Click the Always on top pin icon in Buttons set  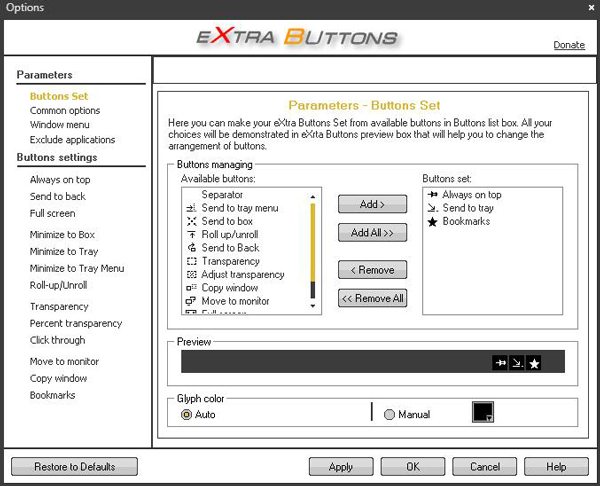pyautogui.click(x=432, y=195)
